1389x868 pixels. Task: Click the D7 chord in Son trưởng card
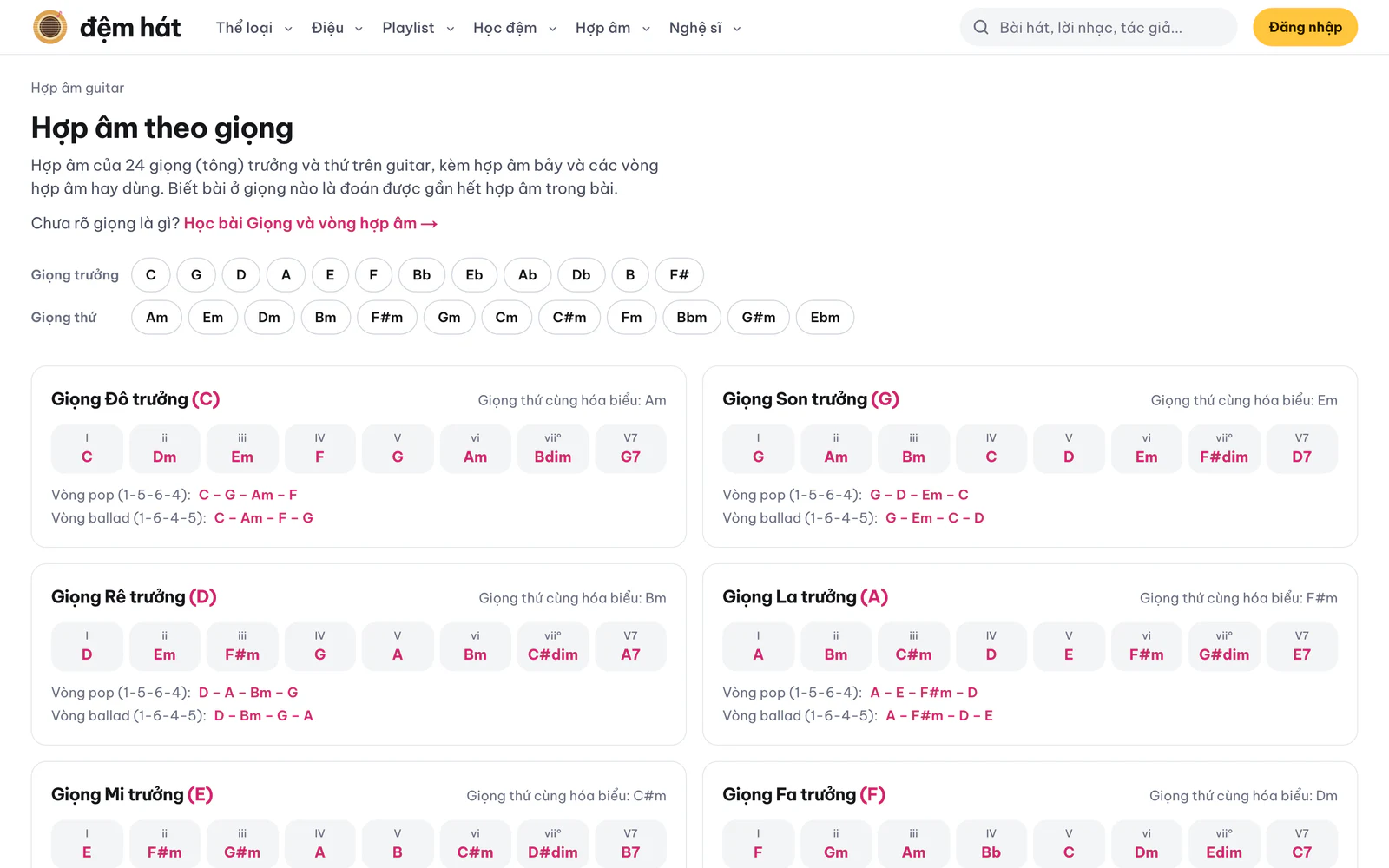point(1302,449)
